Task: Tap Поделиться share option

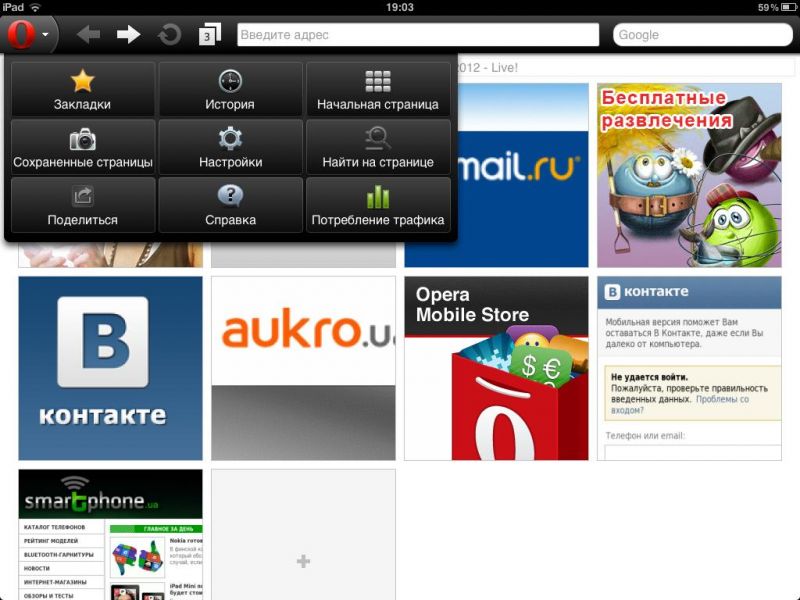Action: coord(83,205)
